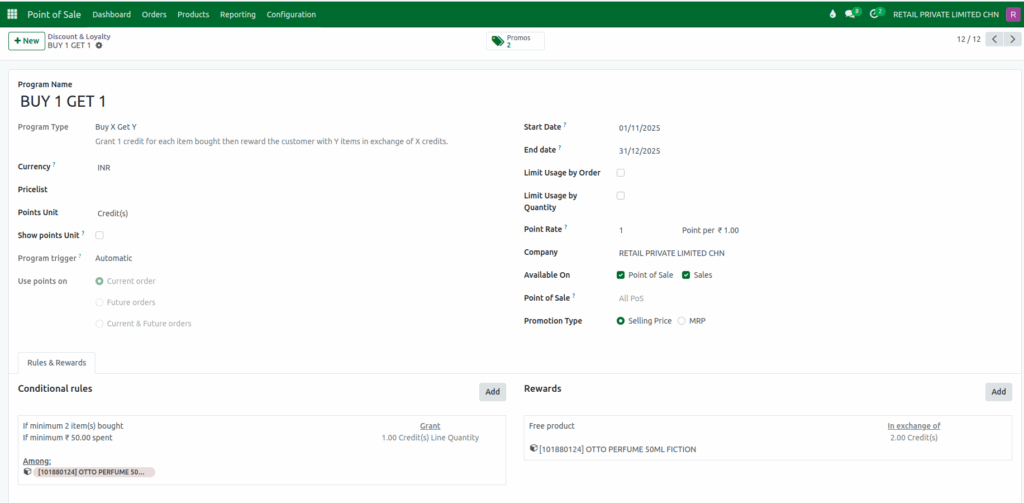Click the user avatar R icon
Viewport: 1024px width, 503px height.
click(1013, 14)
